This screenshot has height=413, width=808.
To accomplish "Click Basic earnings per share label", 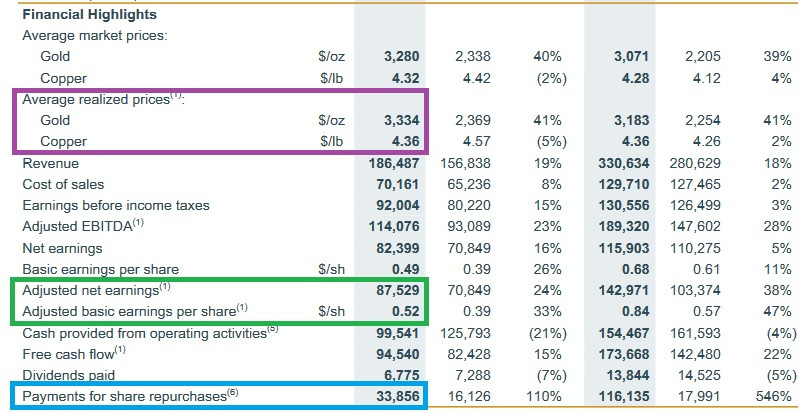I will coord(100,269).
